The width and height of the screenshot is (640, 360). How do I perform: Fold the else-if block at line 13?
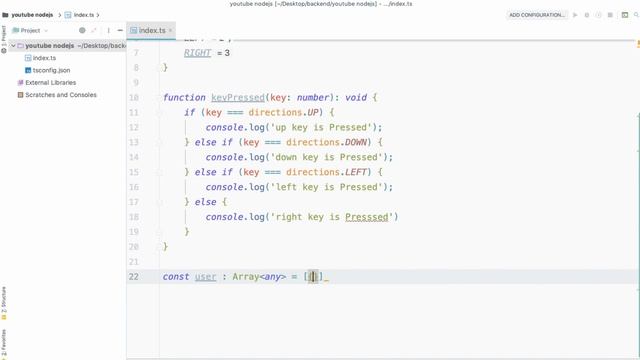(160, 142)
